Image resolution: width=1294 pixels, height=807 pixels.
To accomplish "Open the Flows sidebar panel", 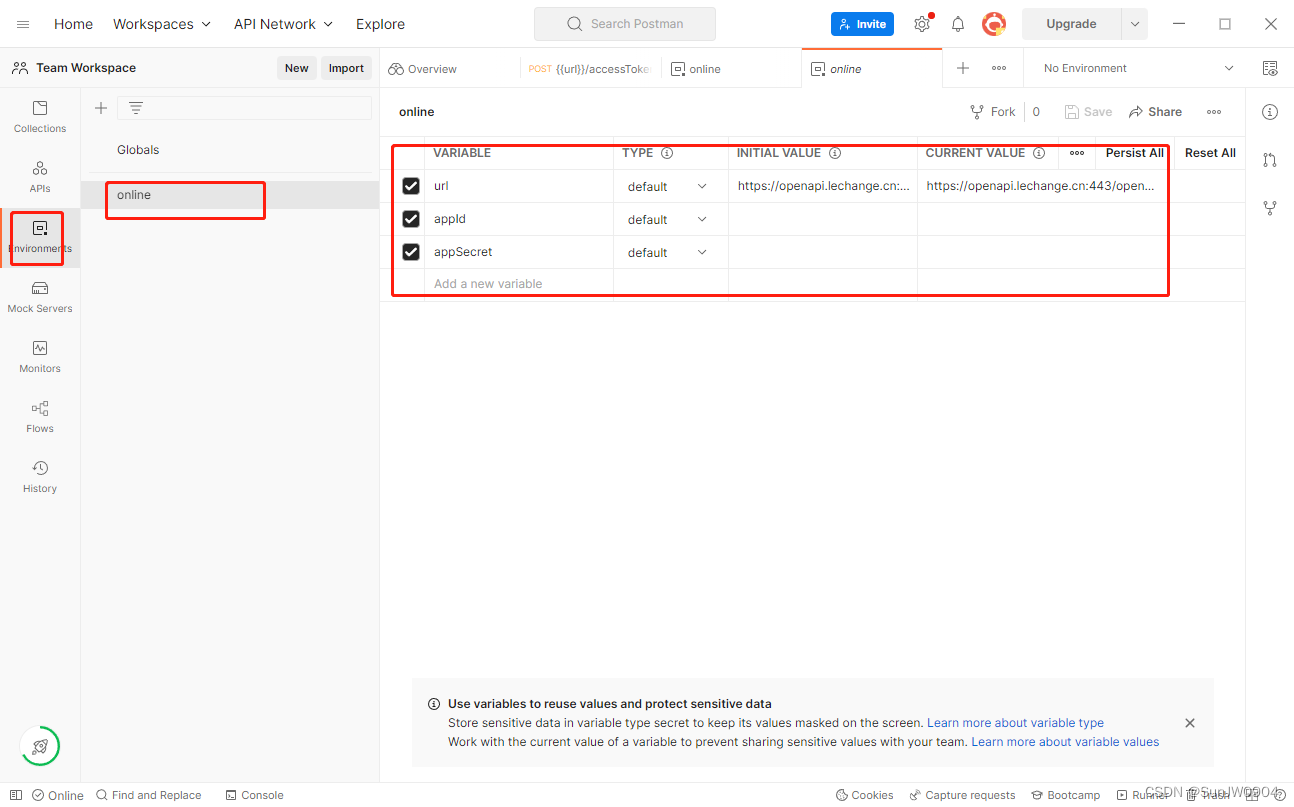I will 40,417.
